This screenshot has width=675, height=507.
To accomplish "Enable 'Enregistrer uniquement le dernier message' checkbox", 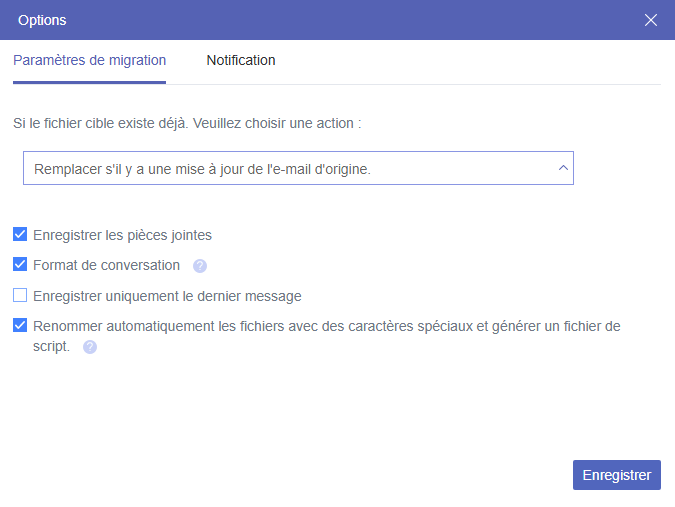I will 20,295.
